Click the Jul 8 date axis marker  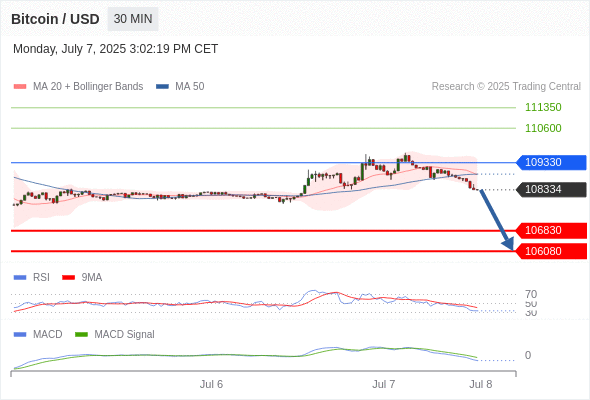click(481, 384)
